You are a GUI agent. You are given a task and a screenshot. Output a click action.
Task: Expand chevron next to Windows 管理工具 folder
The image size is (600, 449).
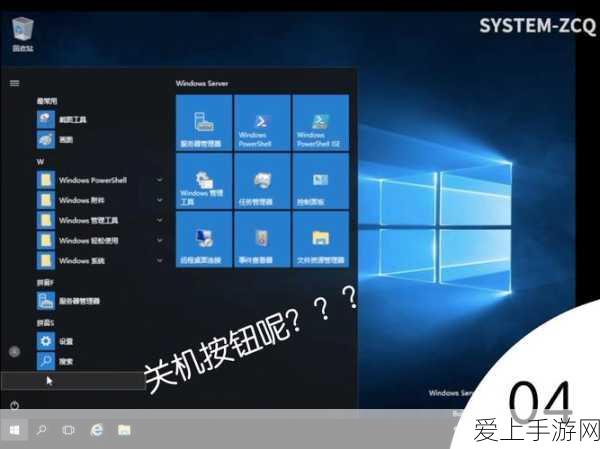point(160,220)
